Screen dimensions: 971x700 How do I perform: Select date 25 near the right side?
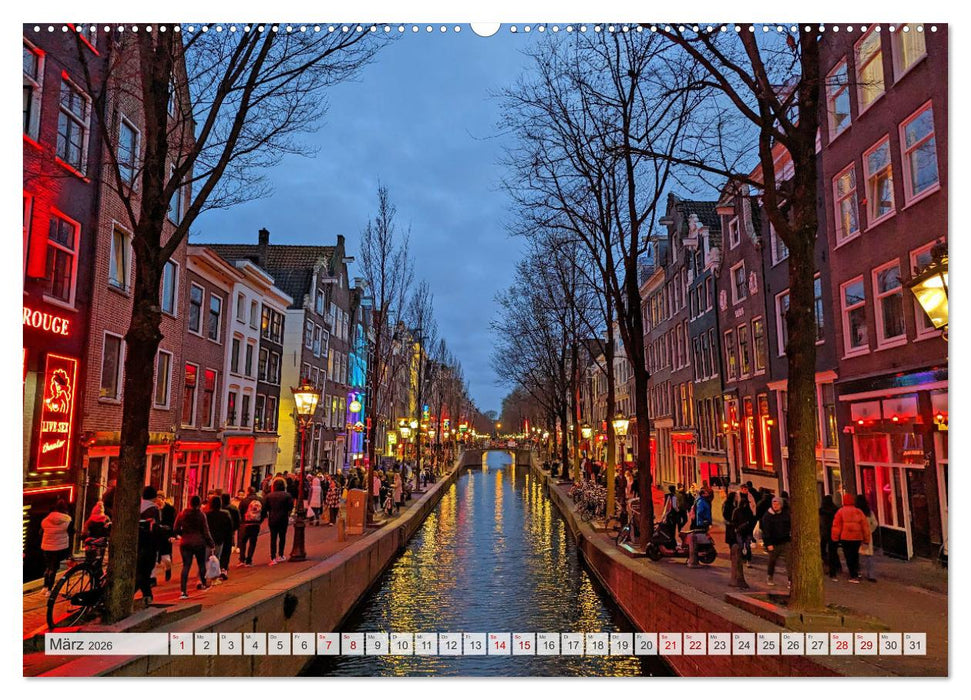pos(768,647)
